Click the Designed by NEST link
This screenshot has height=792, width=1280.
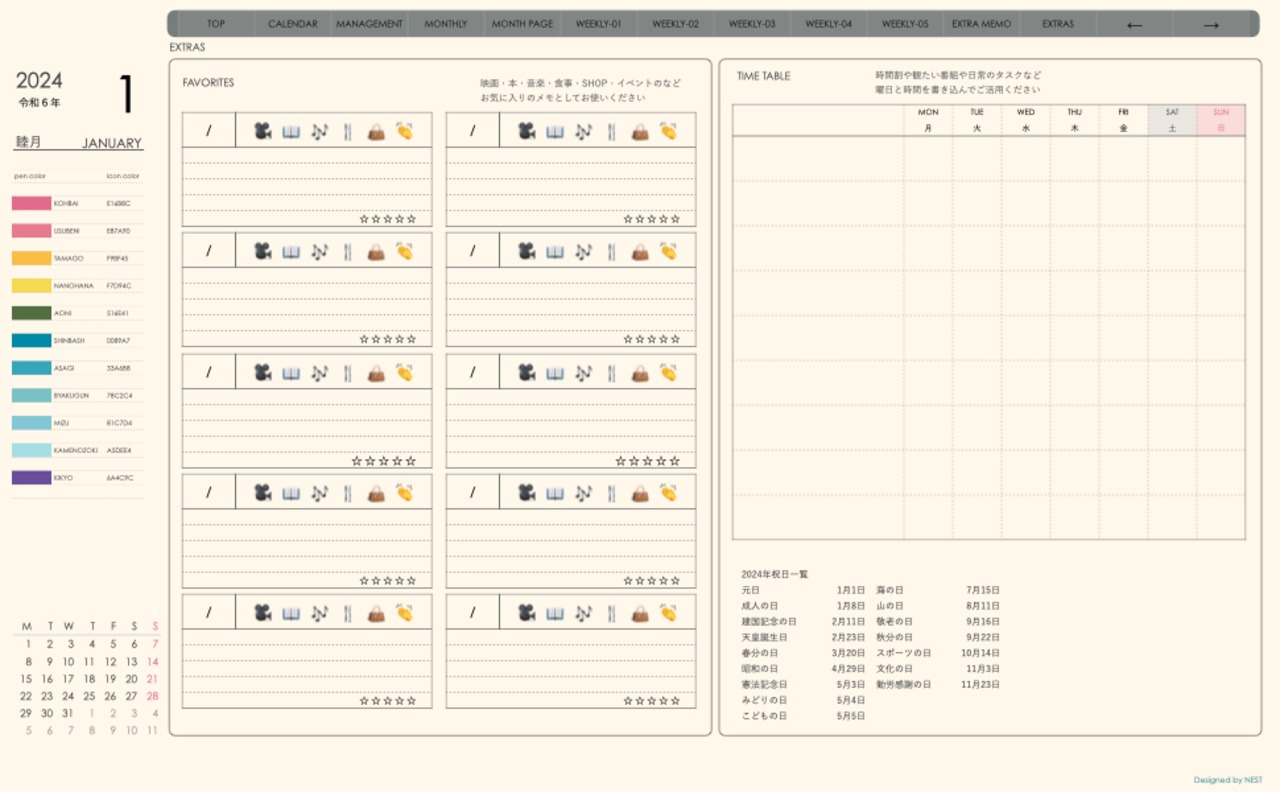(1227, 780)
